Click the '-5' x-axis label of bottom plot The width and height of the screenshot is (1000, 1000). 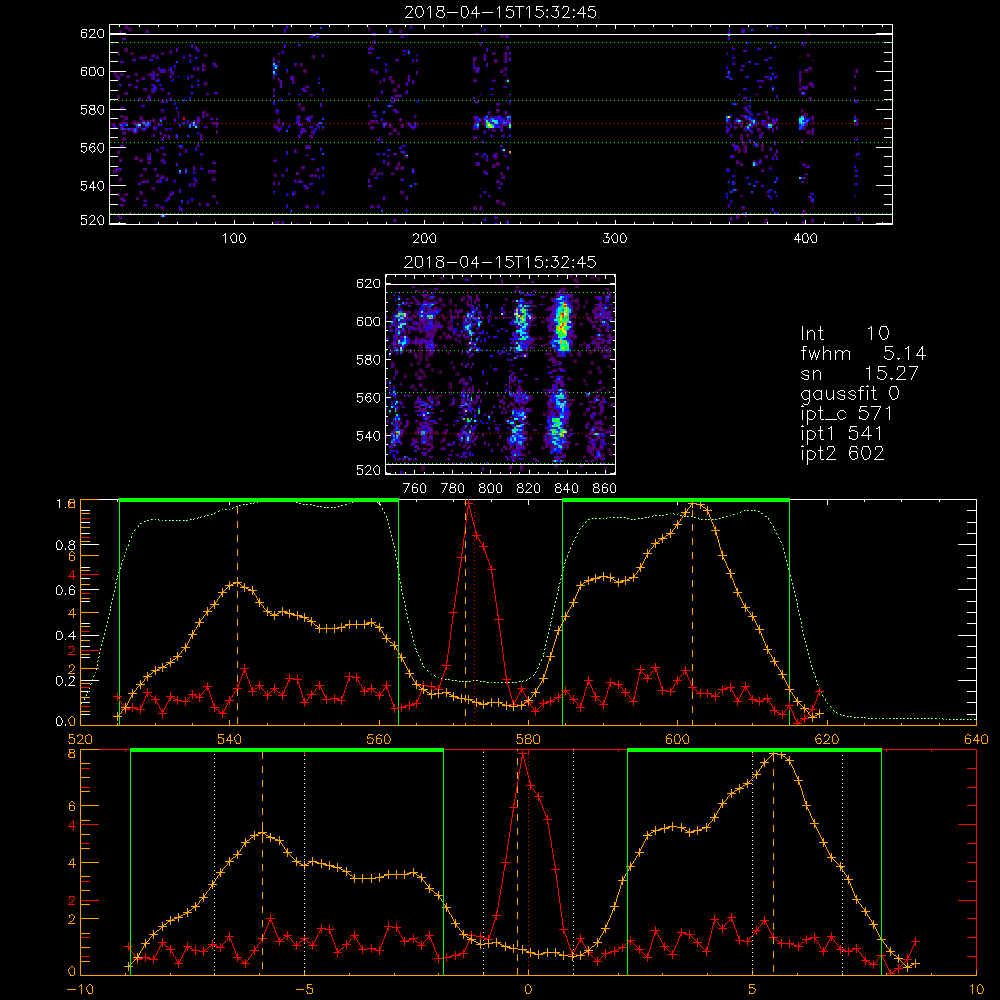(304, 990)
